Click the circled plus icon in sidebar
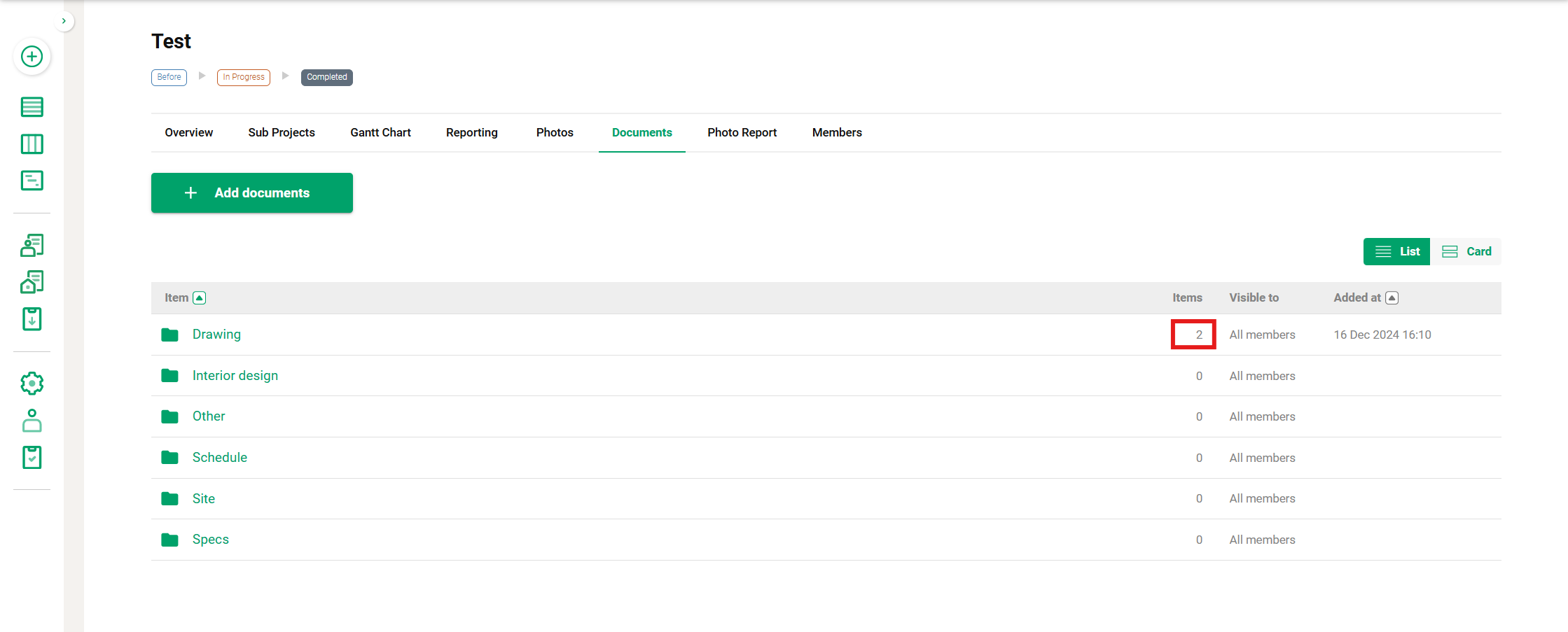Screen dimensions: 1568x632 tap(32, 57)
